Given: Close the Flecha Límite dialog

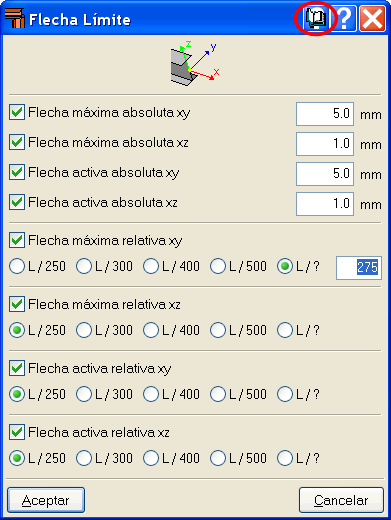Looking at the screenshot, I should (x=372, y=19).
